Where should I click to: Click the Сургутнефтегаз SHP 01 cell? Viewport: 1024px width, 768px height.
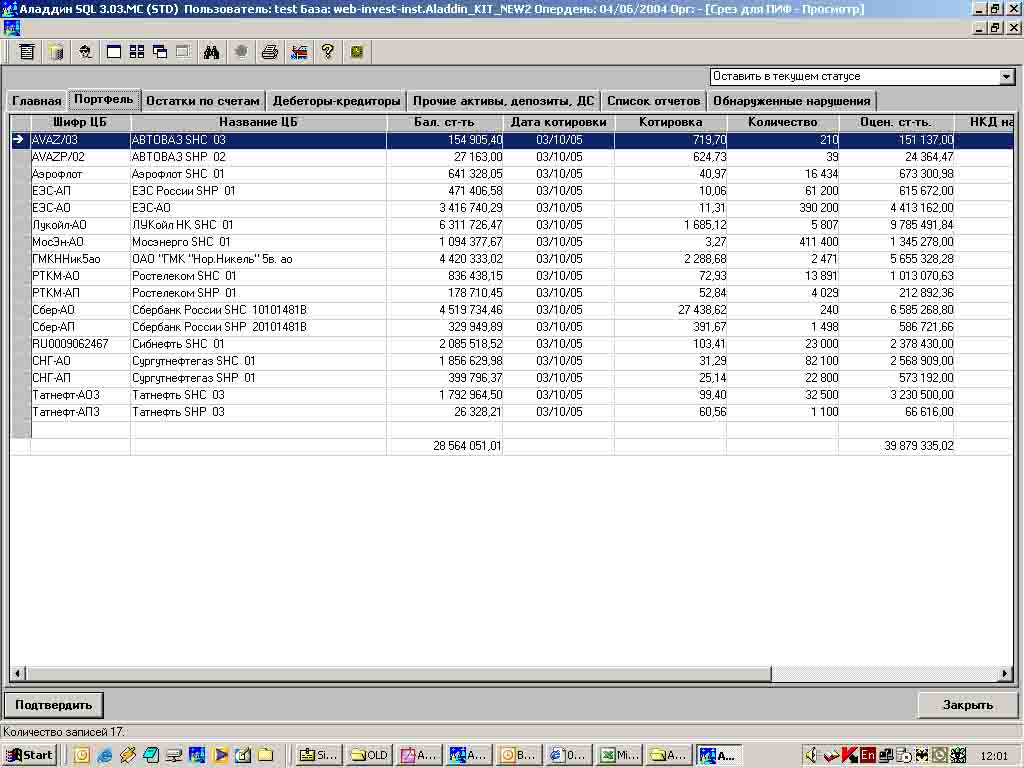click(259, 377)
